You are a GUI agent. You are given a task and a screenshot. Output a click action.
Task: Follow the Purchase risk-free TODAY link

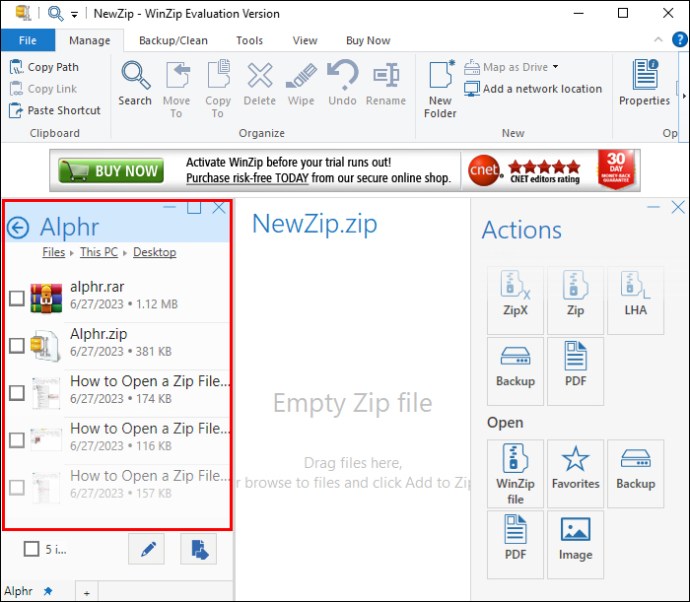(247, 178)
